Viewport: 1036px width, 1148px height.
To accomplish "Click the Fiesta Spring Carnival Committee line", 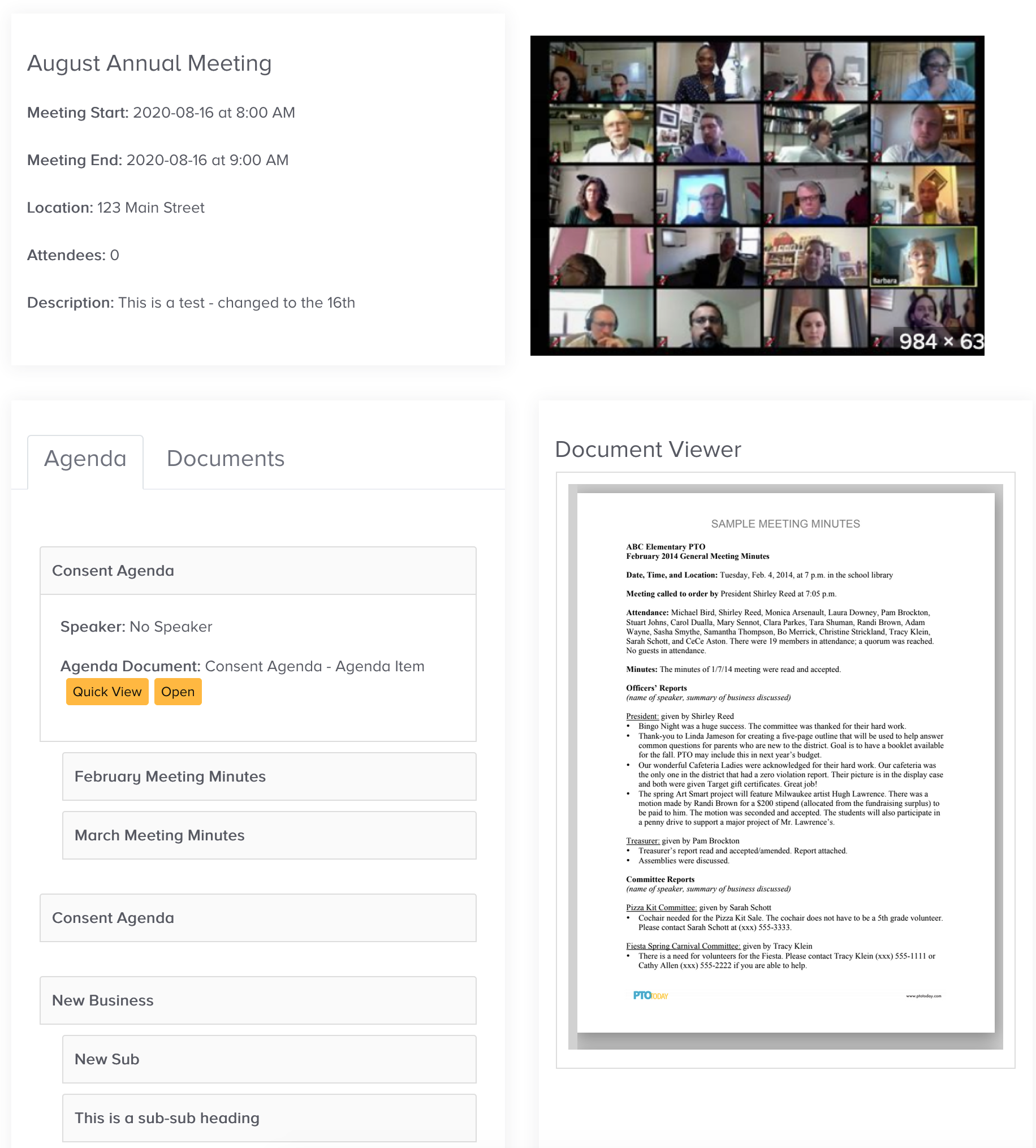I will (x=719, y=946).
